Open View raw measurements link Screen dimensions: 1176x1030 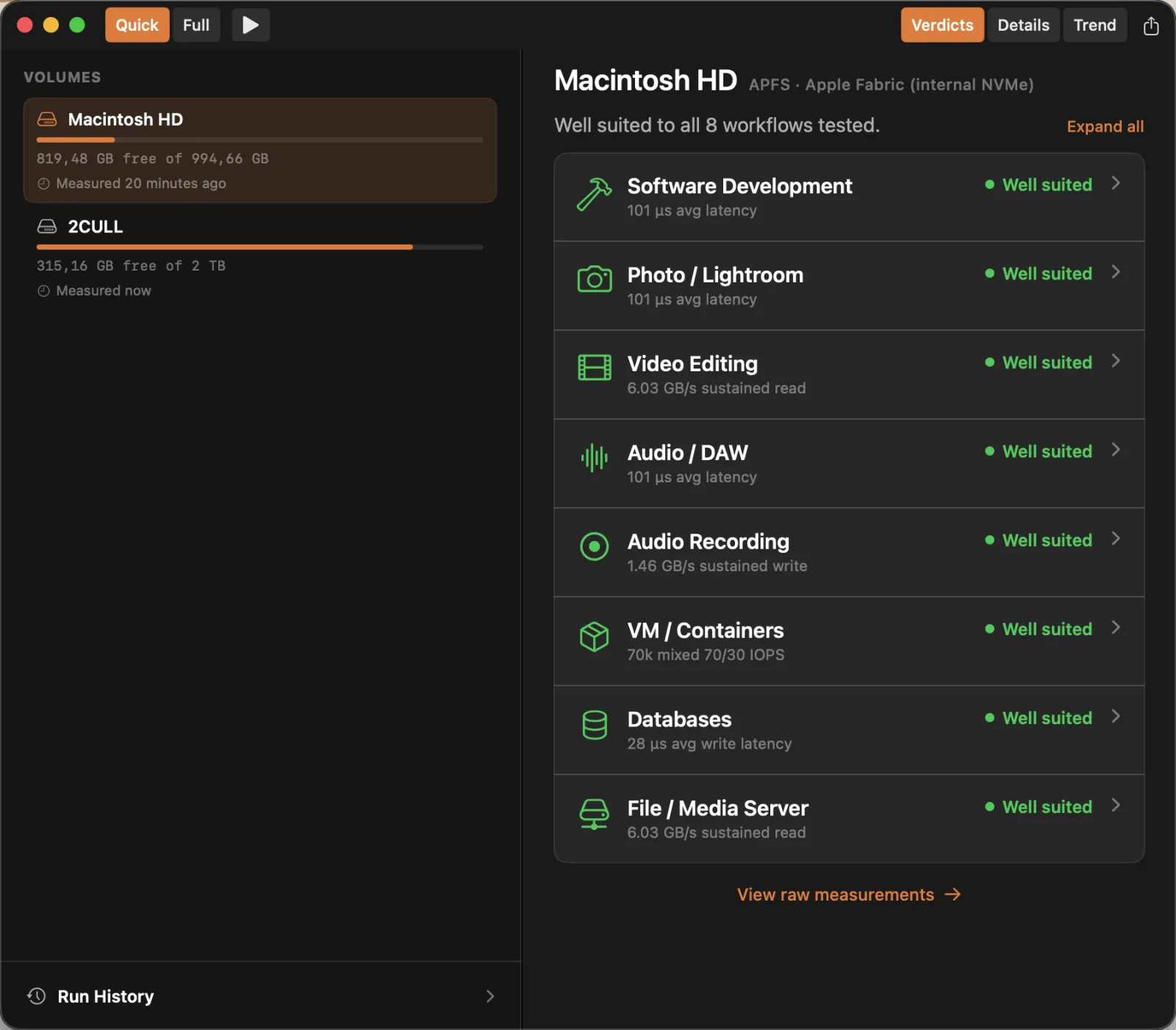tap(849, 895)
